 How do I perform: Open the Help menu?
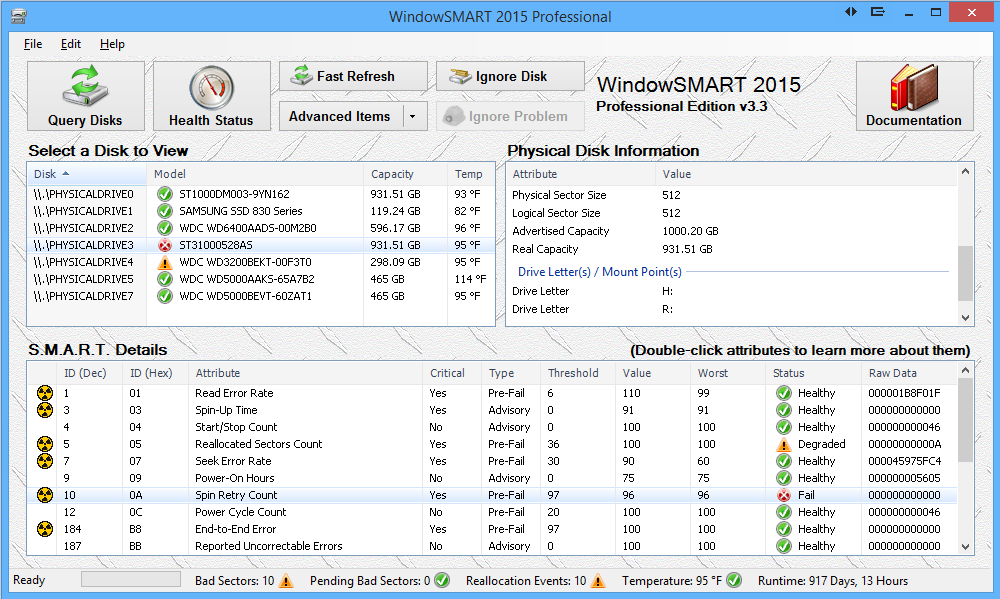112,44
